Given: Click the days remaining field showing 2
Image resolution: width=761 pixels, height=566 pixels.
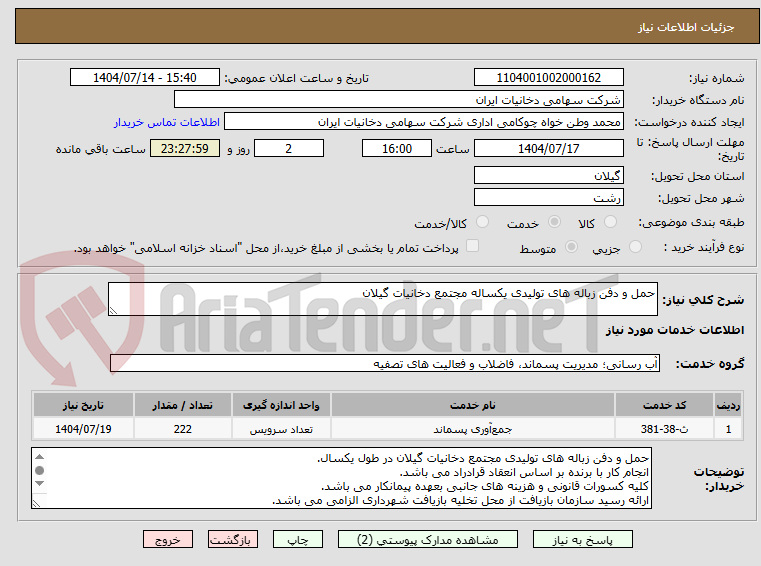Looking at the screenshot, I should 289,148.
